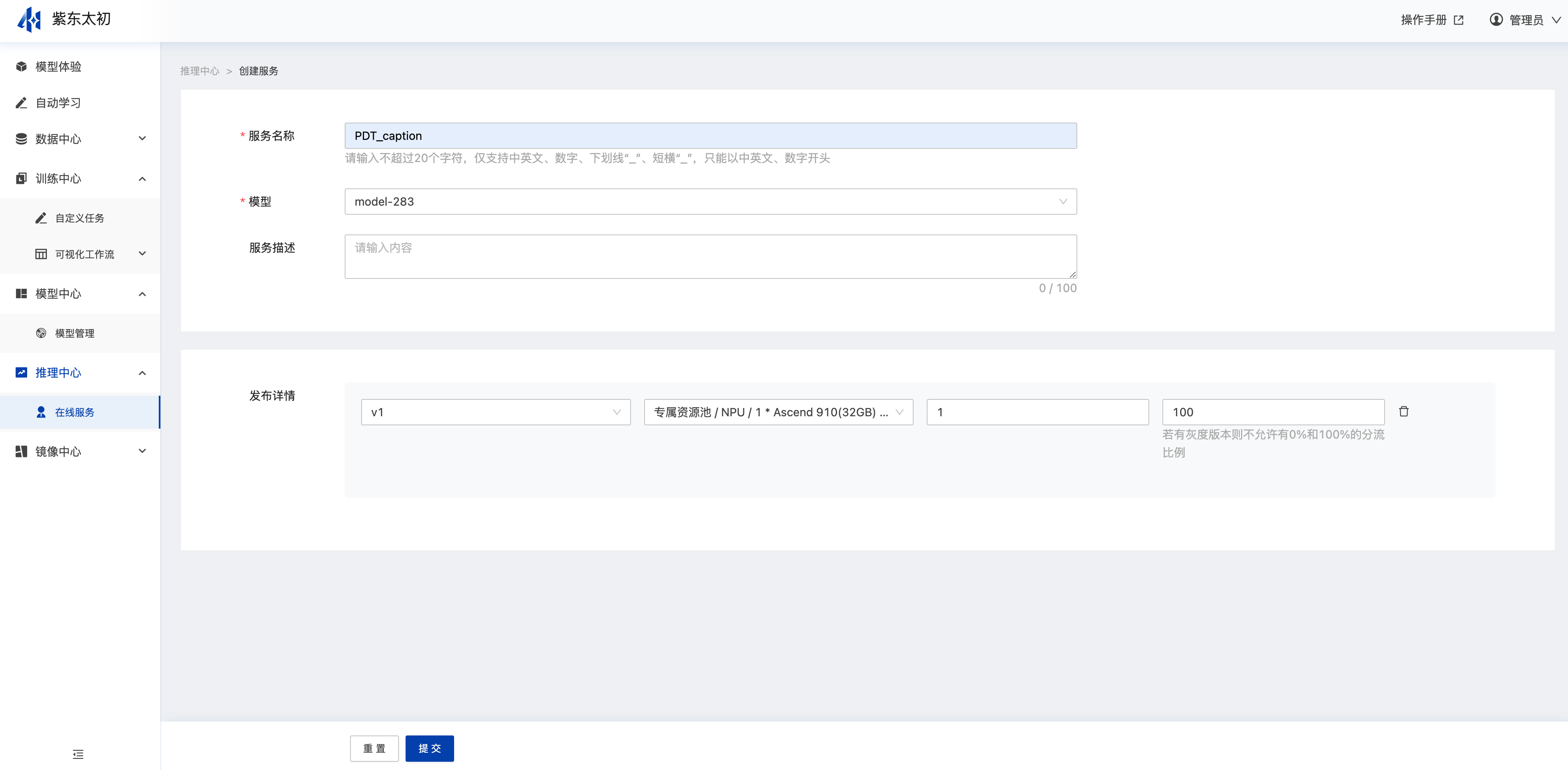Click the 服务描述 textarea
Image resolution: width=1568 pixels, height=770 pixels.
tap(710, 256)
